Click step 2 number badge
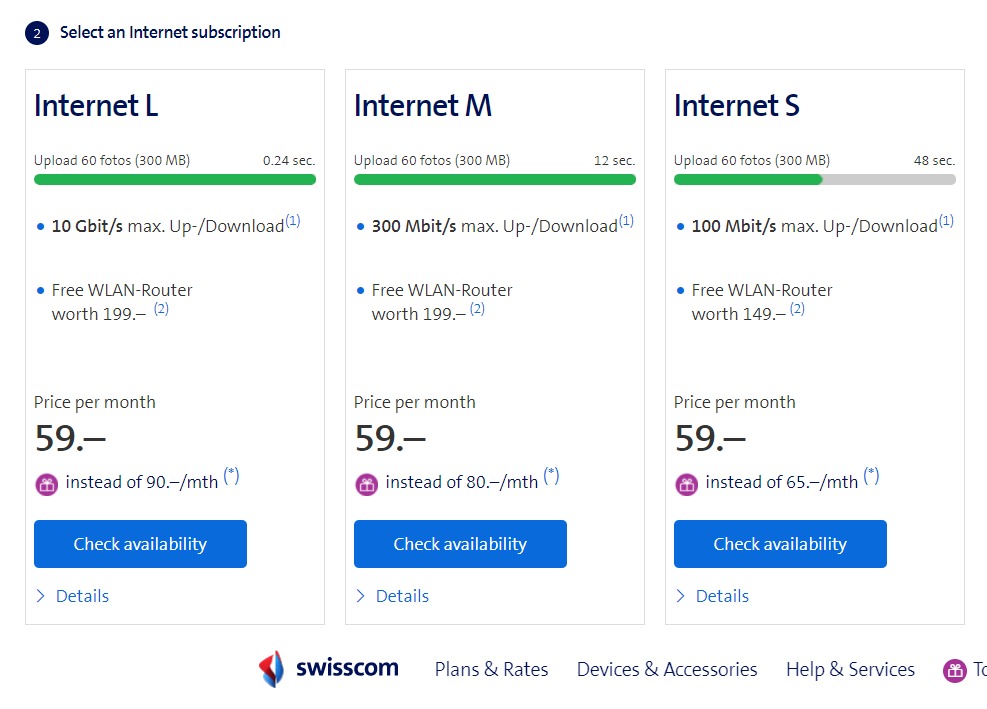The width and height of the screenshot is (987, 709). [x=37, y=33]
